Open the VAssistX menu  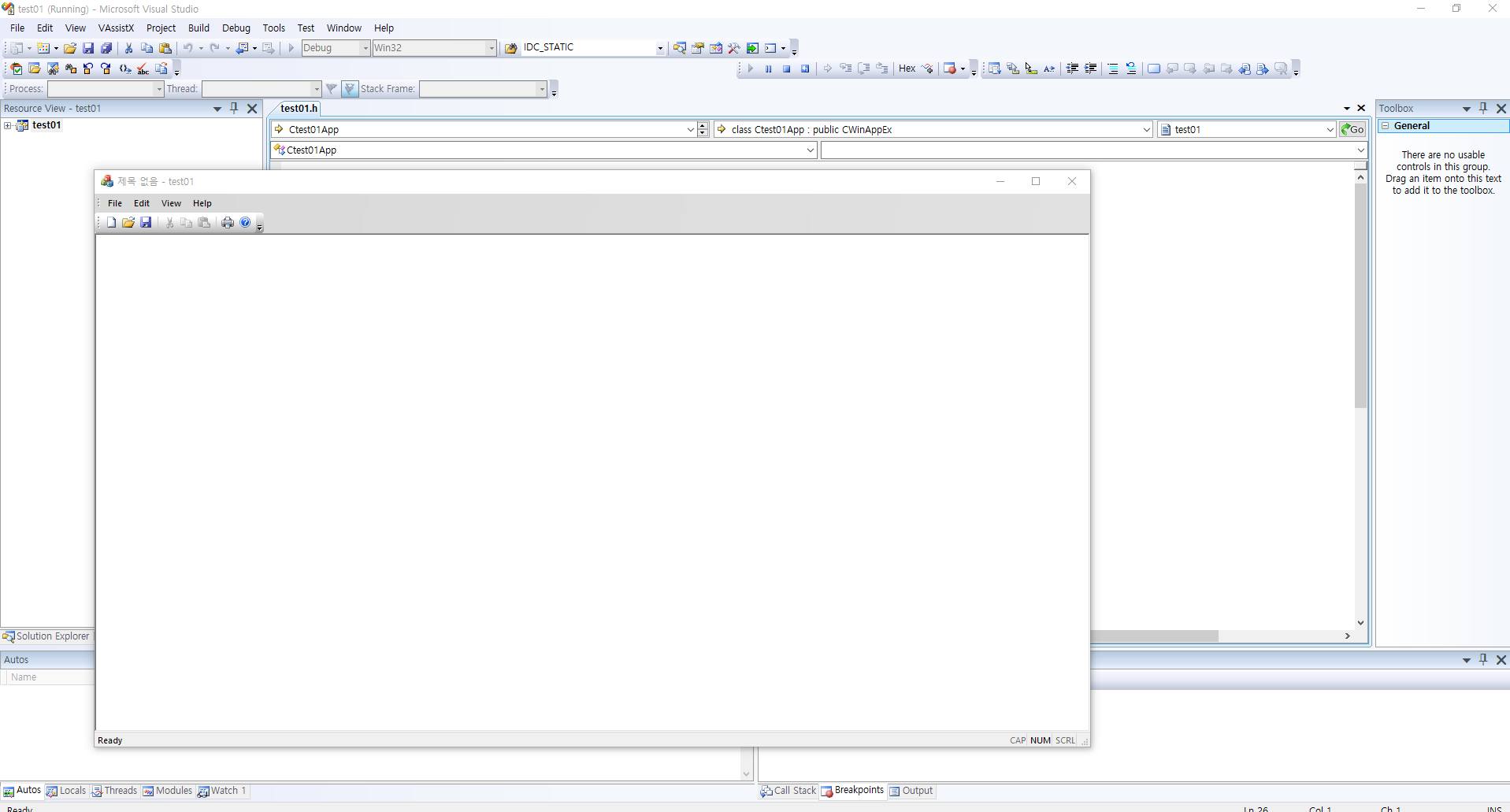point(116,28)
